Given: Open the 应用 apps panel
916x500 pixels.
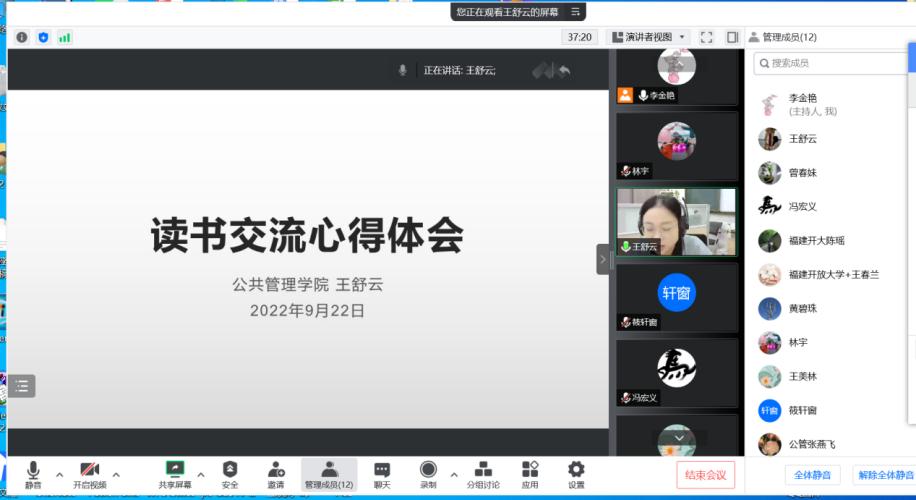Looking at the screenshot, I should (530, 470).
